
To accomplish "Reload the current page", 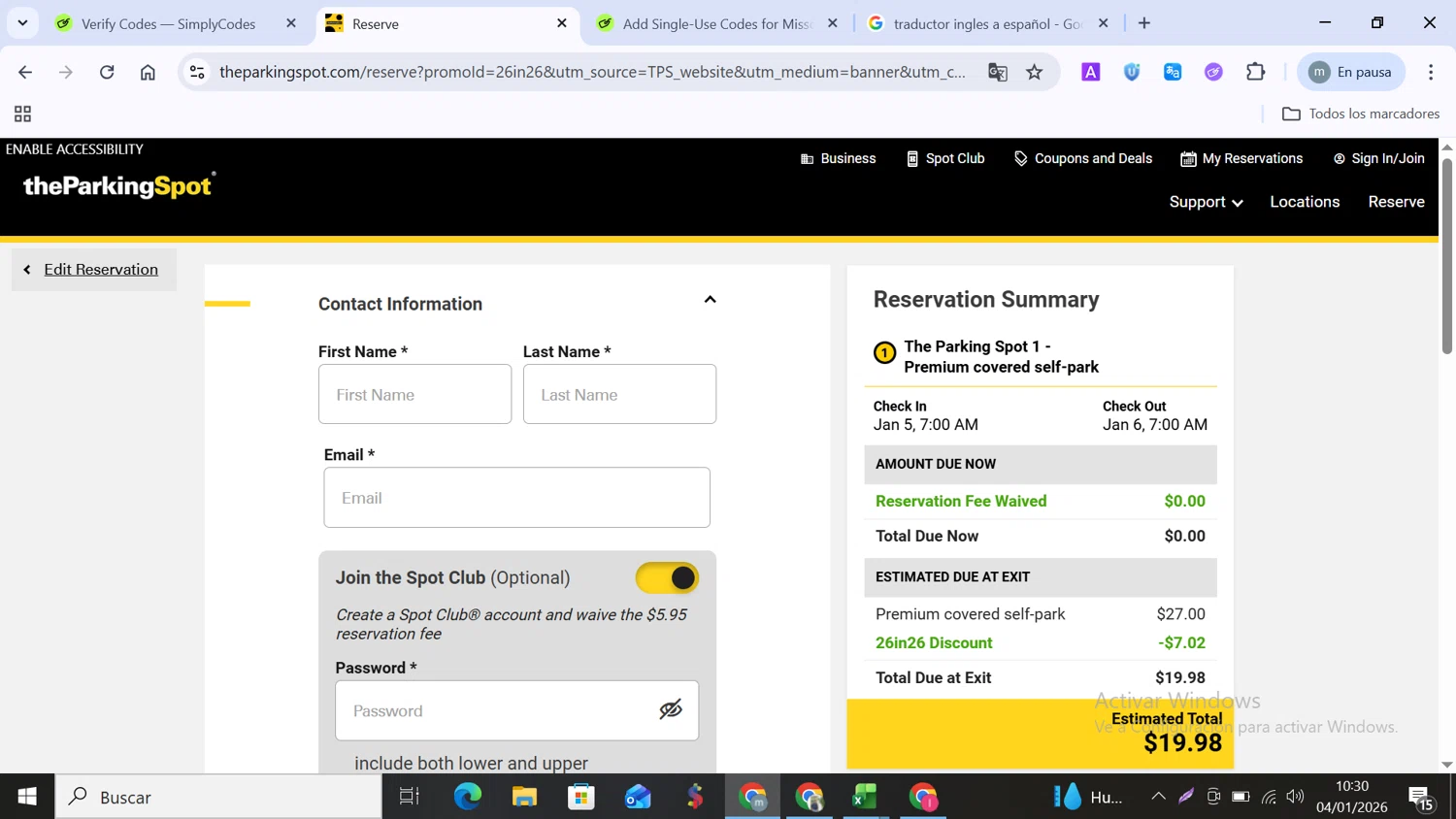I will 107,72.
